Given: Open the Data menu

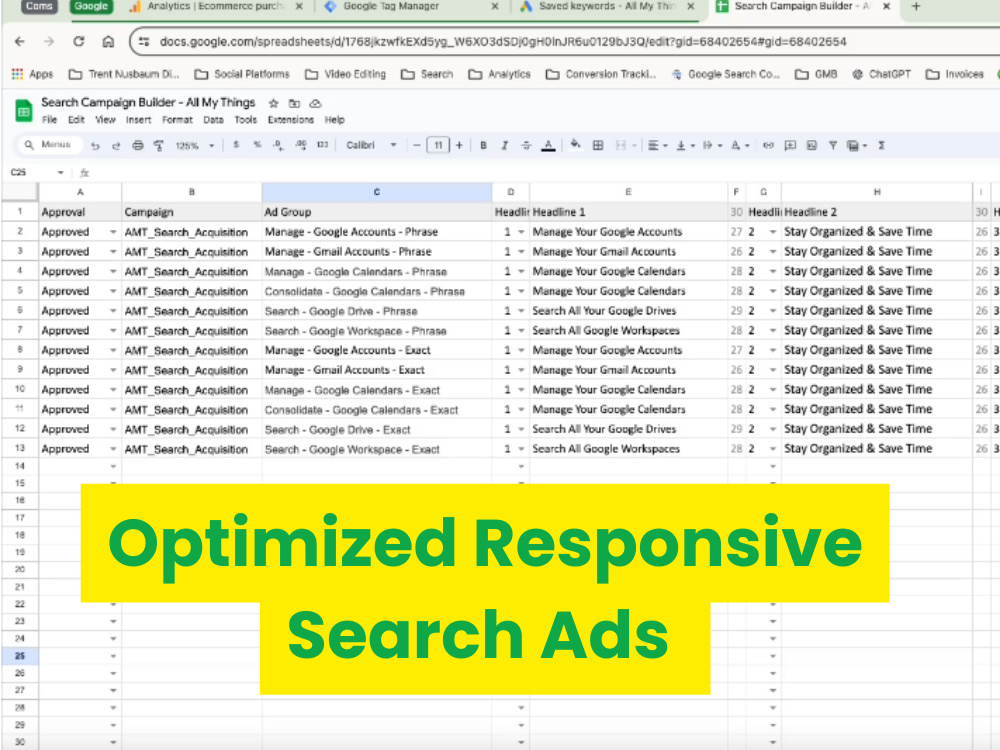Looking at the screenshot, I should (x=213, y=120).
